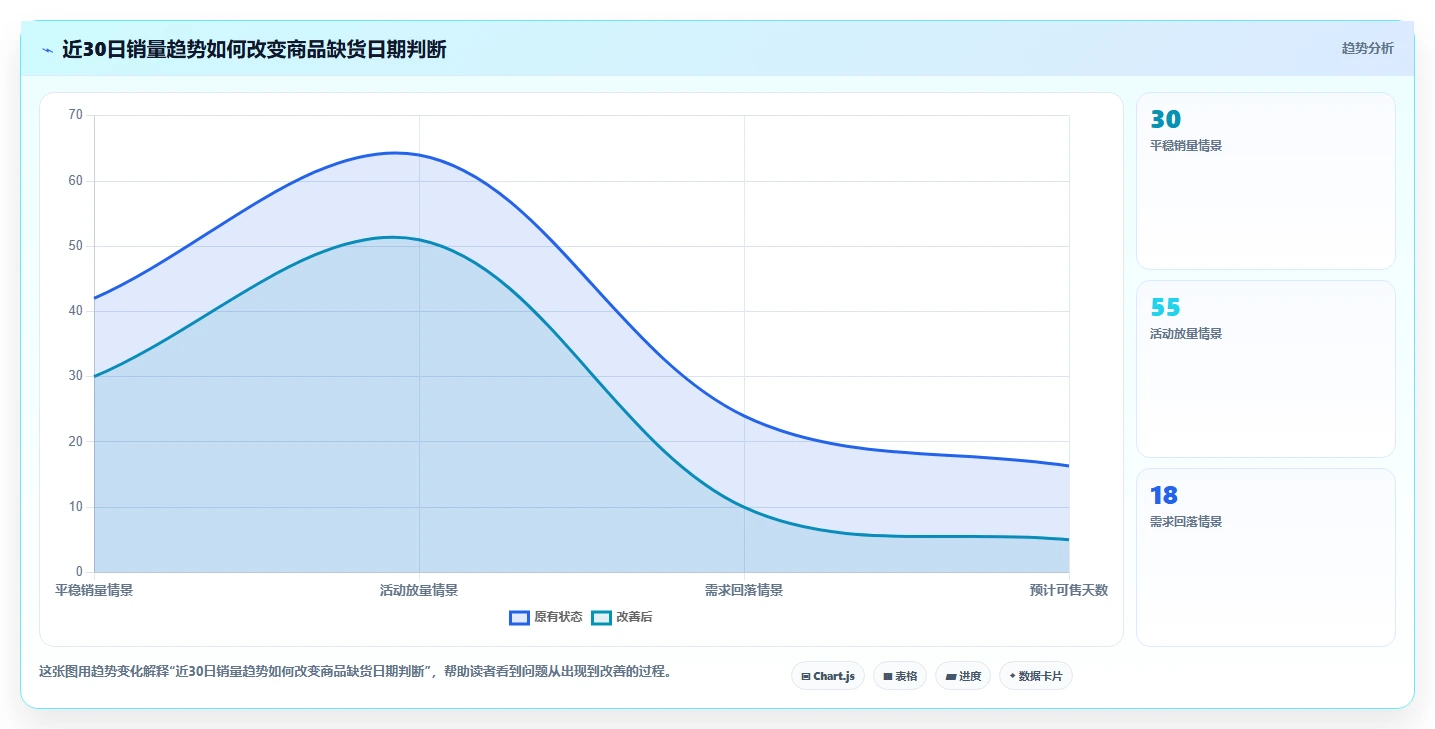Click the x-axis label 活动放量情景
Viewport: 1435px width, 729px height.
pos(419,590)
